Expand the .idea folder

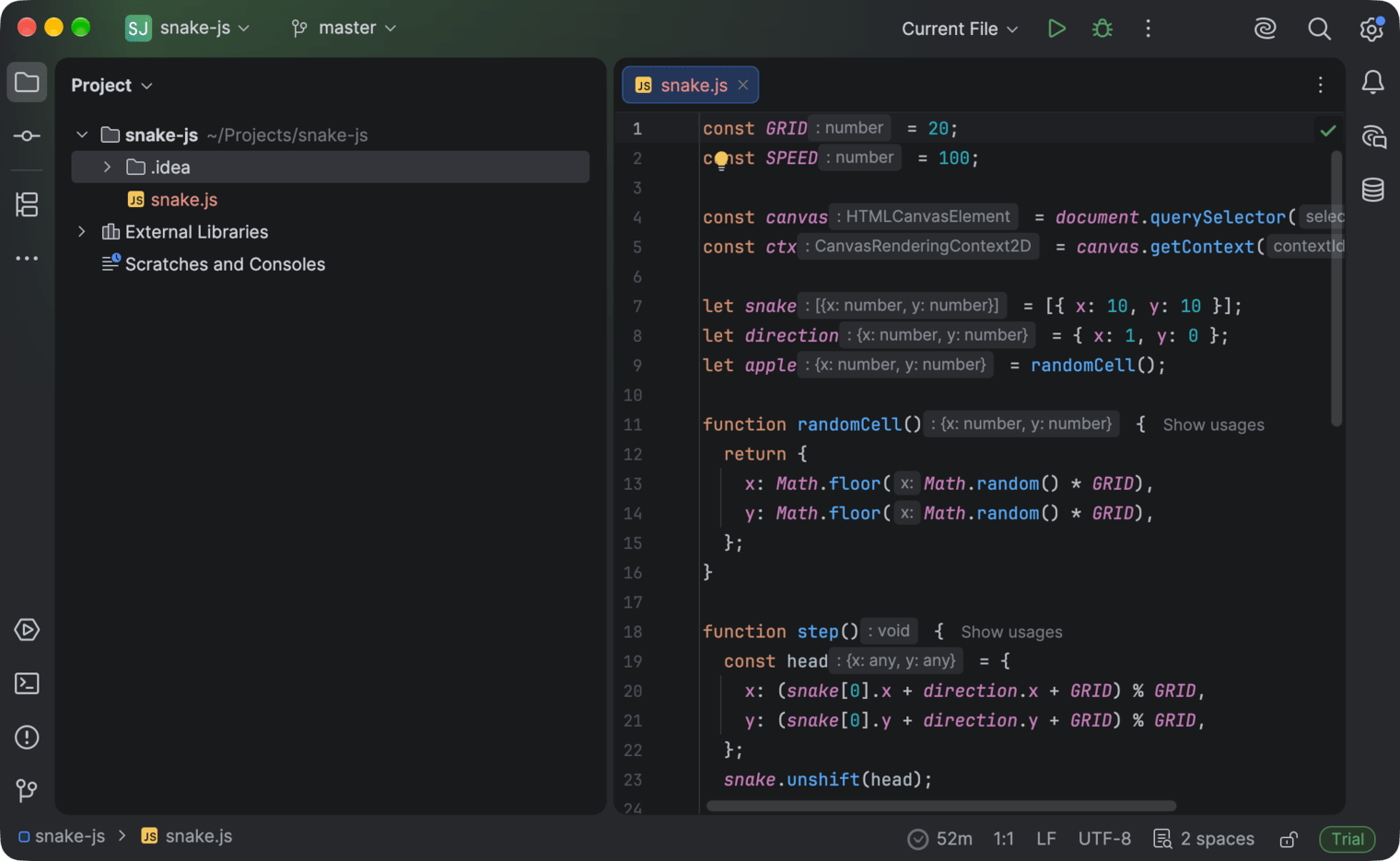(x=107, y=167)
